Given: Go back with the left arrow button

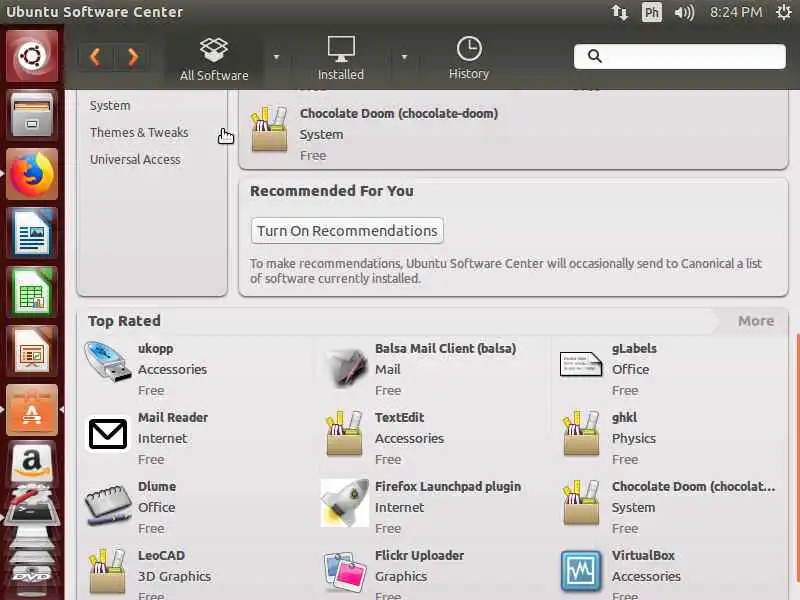Looking at the screenshot, I should pyautogui.click(x=95, y=57).
